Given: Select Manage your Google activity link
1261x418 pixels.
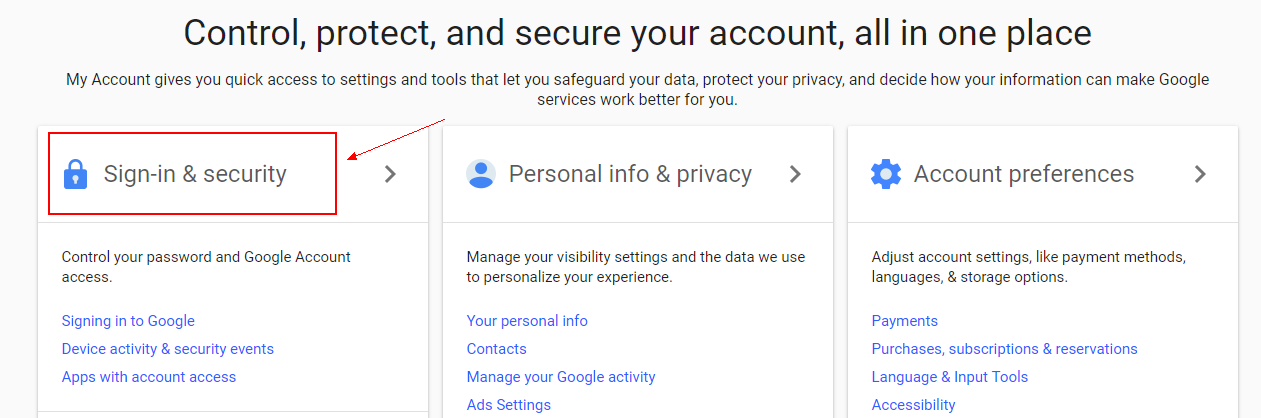Looking at the screenshot, I should tap(561, 377).
